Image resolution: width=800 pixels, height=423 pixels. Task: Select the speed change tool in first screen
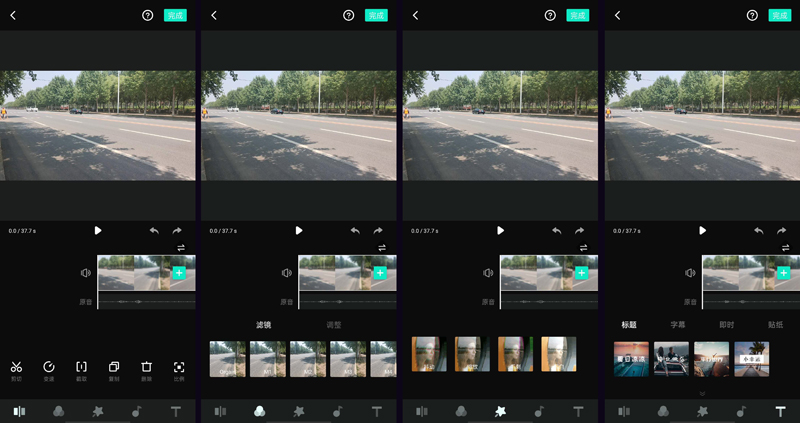(48, 367)
